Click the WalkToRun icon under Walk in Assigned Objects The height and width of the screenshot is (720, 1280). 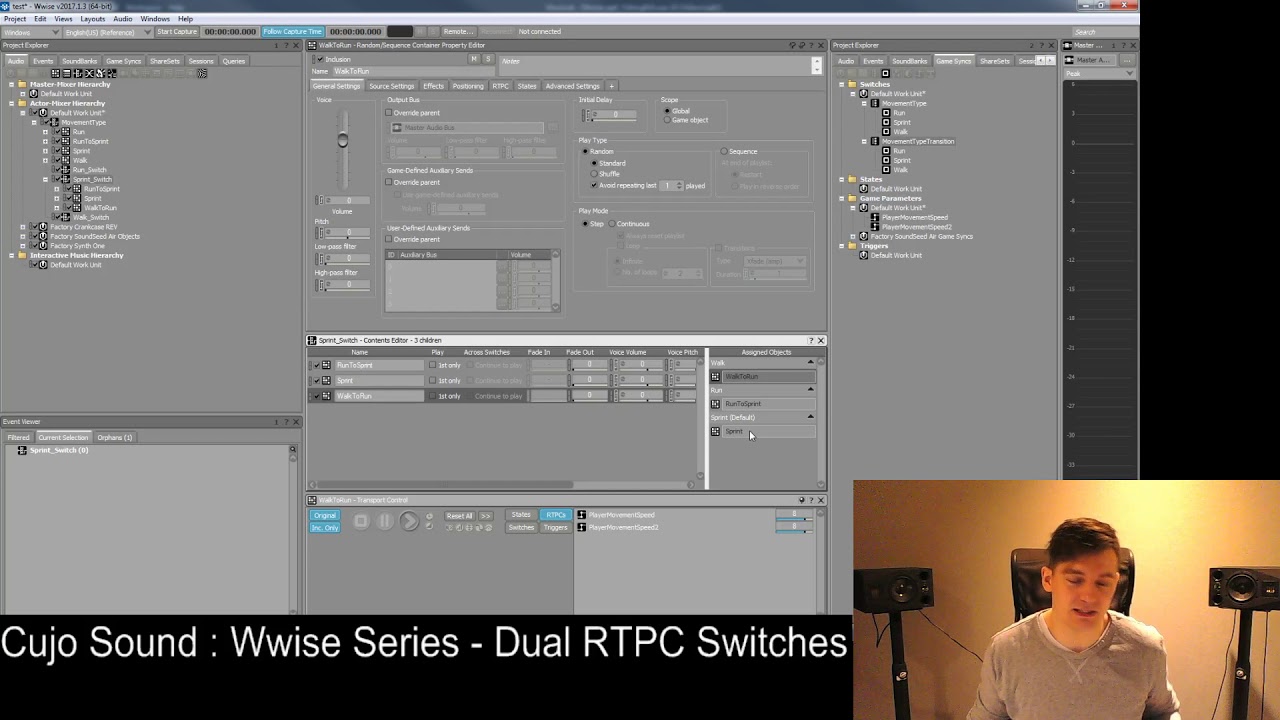(x=715, y=377)
